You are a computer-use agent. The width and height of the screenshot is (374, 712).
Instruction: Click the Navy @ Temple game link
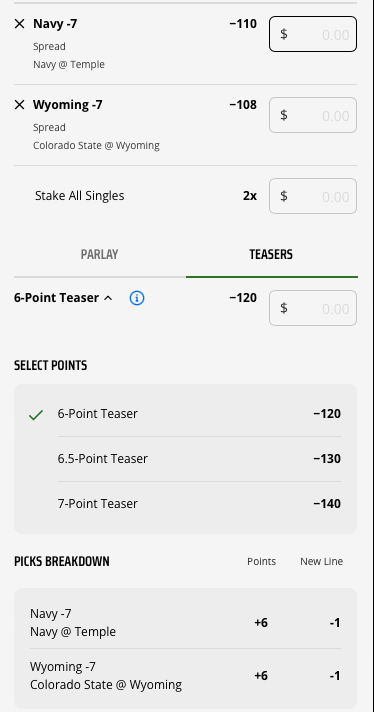pos(69,64)
